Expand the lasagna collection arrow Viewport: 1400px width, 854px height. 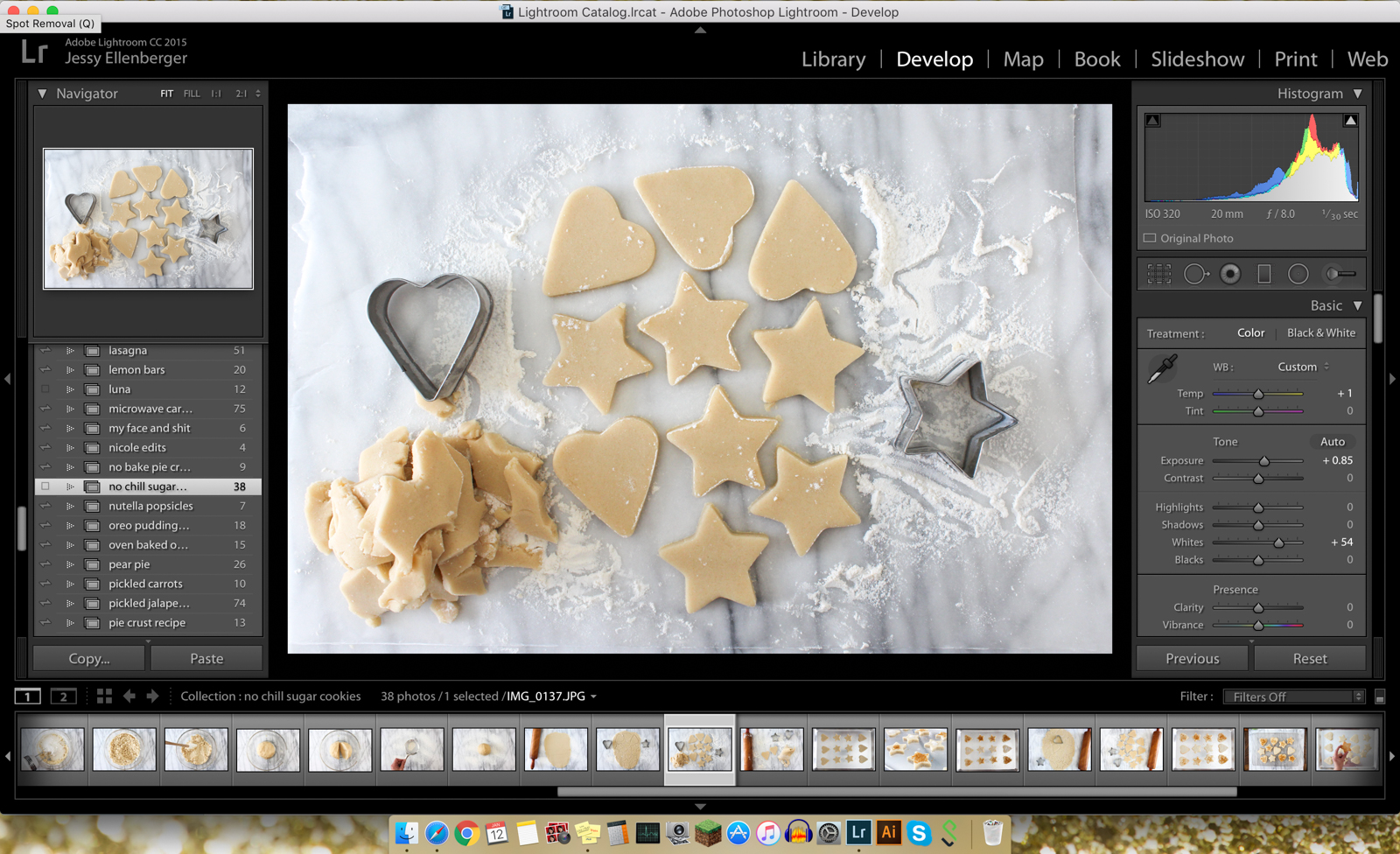click(70, 351)
